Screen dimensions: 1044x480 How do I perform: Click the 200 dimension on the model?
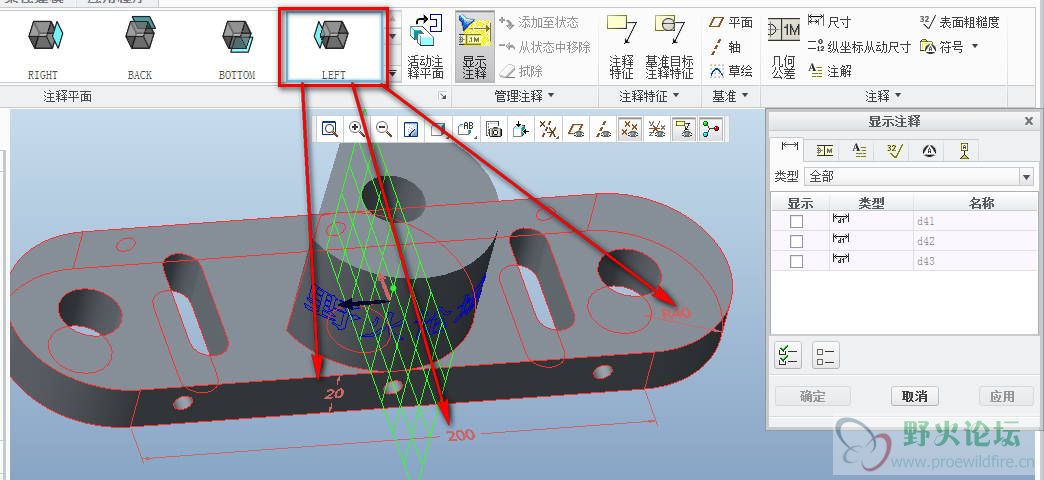(x=461, y=435)
